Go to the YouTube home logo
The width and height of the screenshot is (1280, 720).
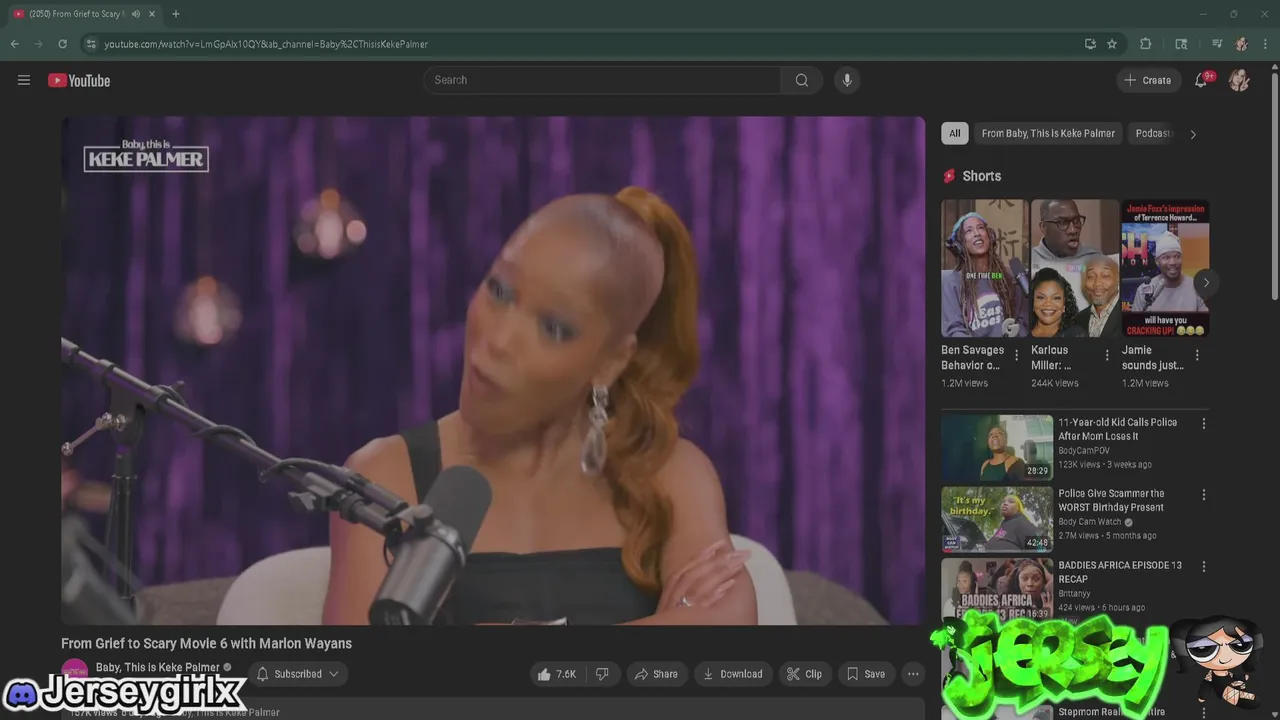79,80
